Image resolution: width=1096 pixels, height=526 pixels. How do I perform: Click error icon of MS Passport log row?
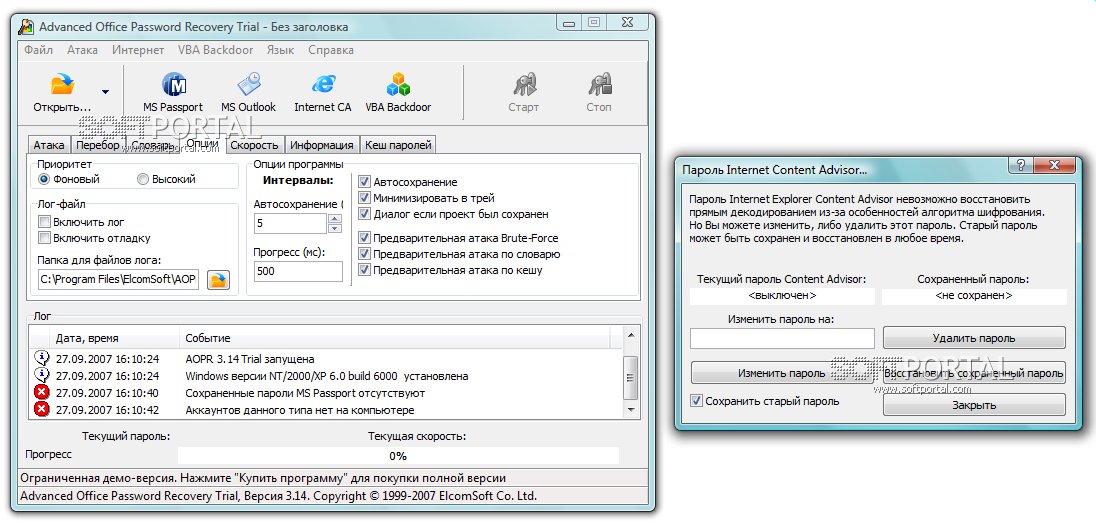(x=42, y=393)
